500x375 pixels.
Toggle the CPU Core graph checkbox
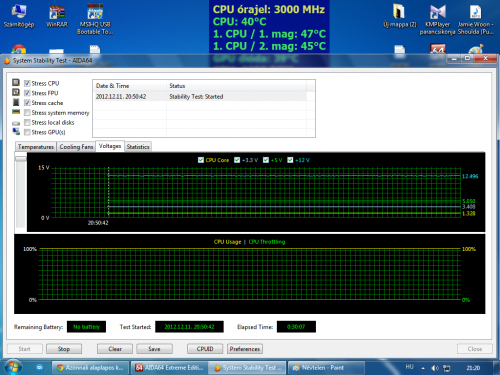201,160
